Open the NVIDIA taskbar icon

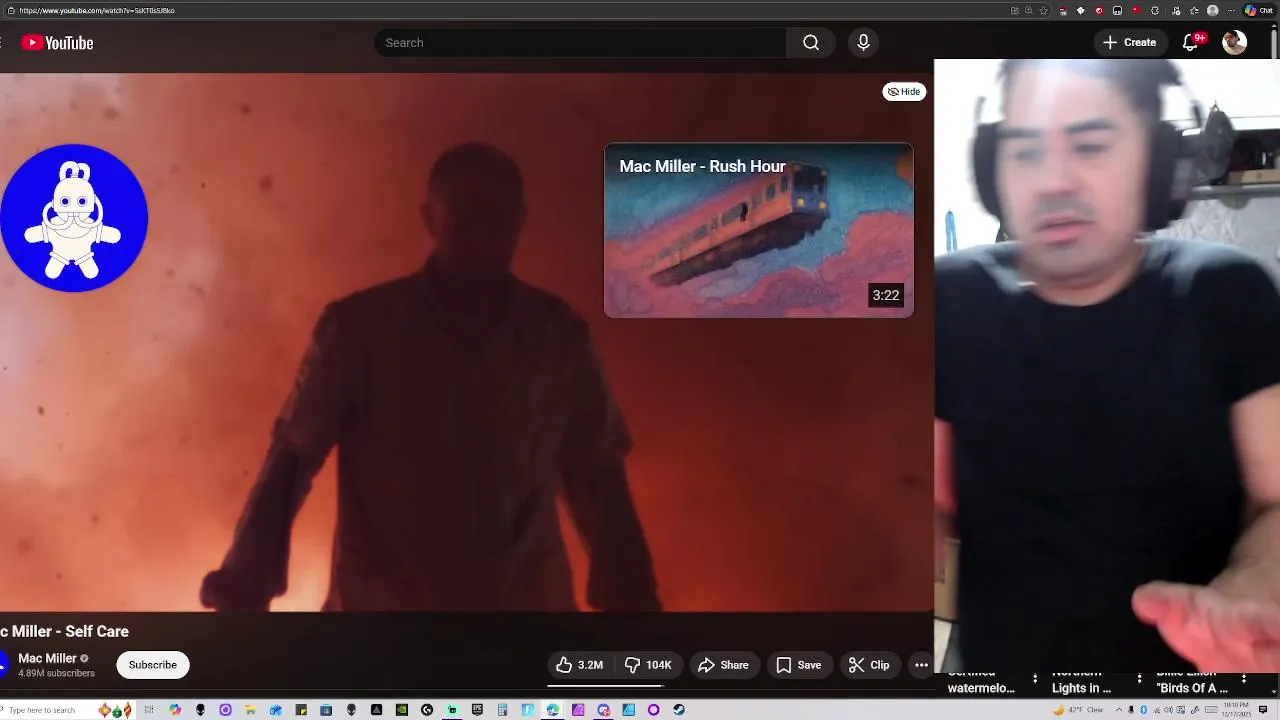(x=402, y=710)
